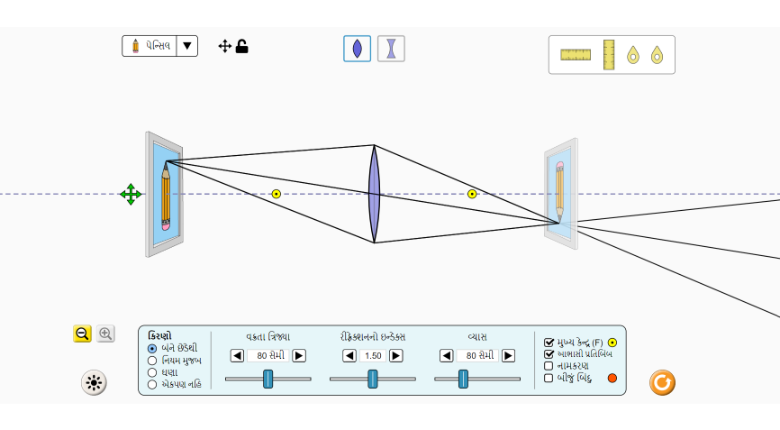Uncheck the મુખ્ય કેન્દ્ર (F) checkbox
This screenshot has width=780, height=430.
point(549,342)
